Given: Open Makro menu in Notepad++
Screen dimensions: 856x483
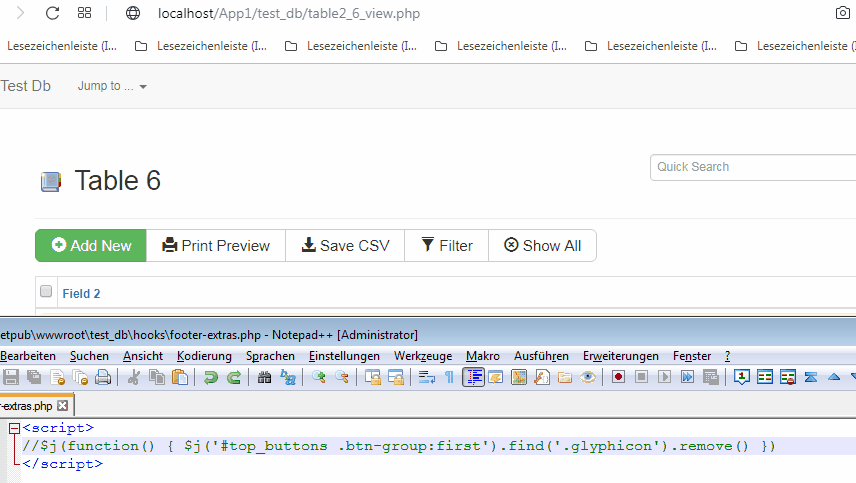Looking at the screenshot, I should click(x=483, y=356).
